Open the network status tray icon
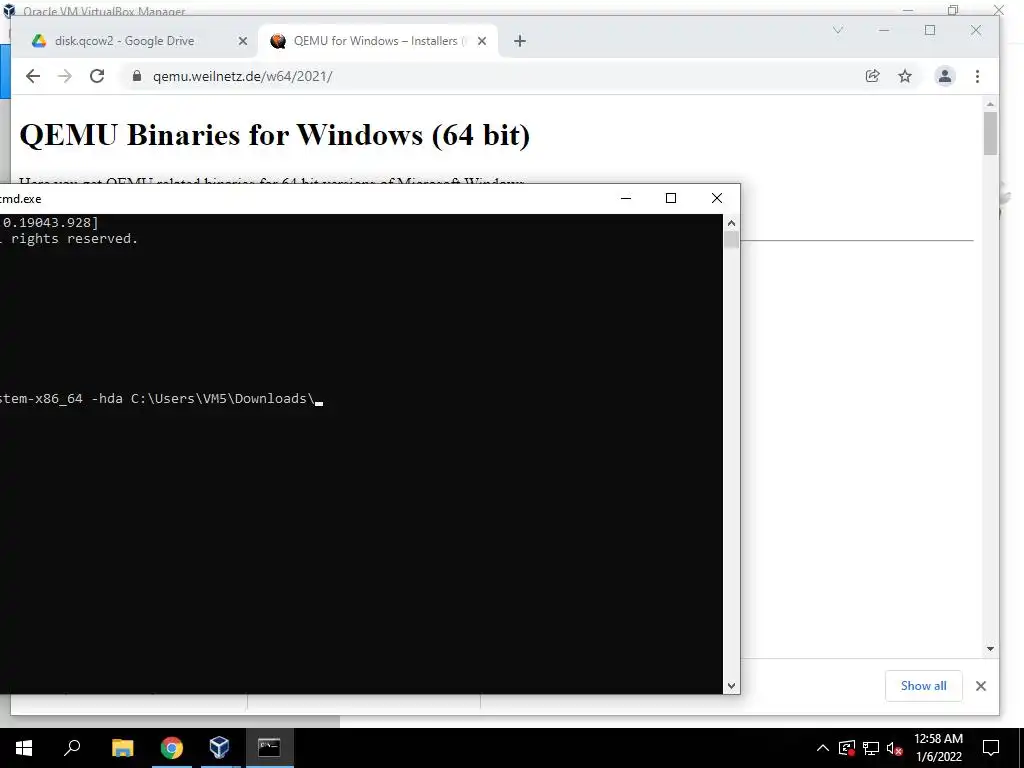 (871, 748)
